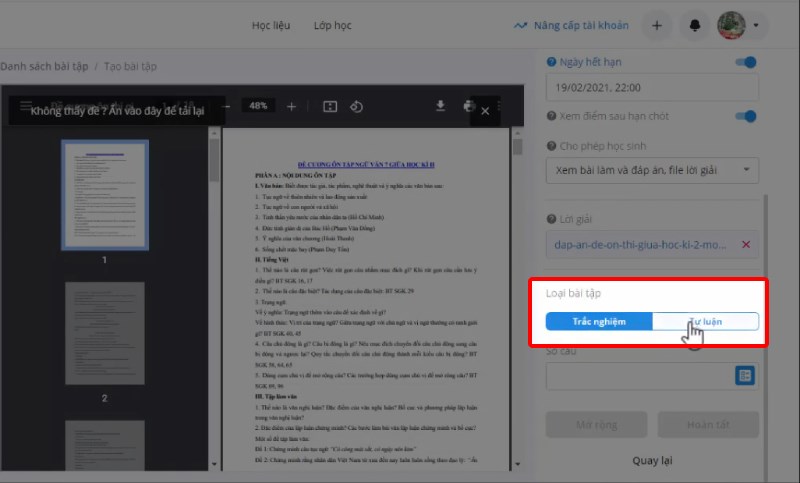Close the PDF overlay with X

point(485,111)
